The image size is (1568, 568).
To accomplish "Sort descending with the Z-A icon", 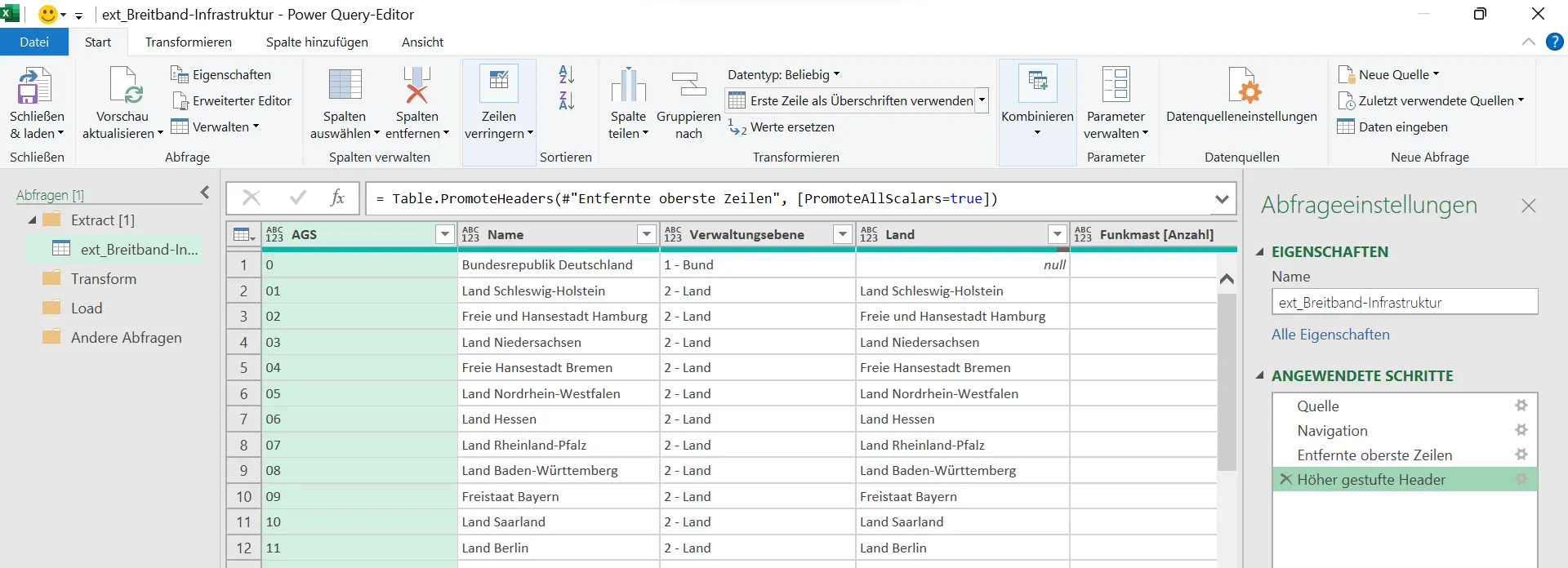I will coord(567,100).
